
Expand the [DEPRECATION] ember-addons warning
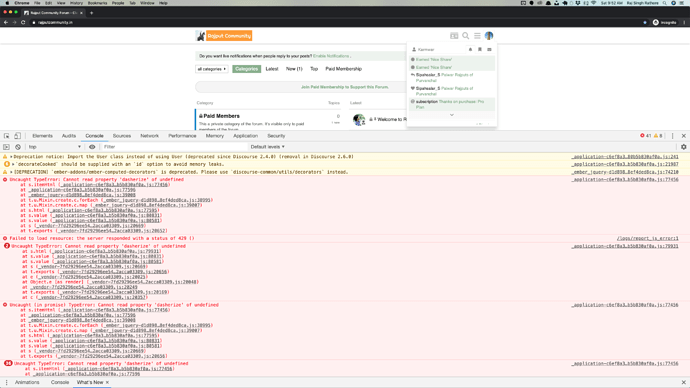[11, 172]
